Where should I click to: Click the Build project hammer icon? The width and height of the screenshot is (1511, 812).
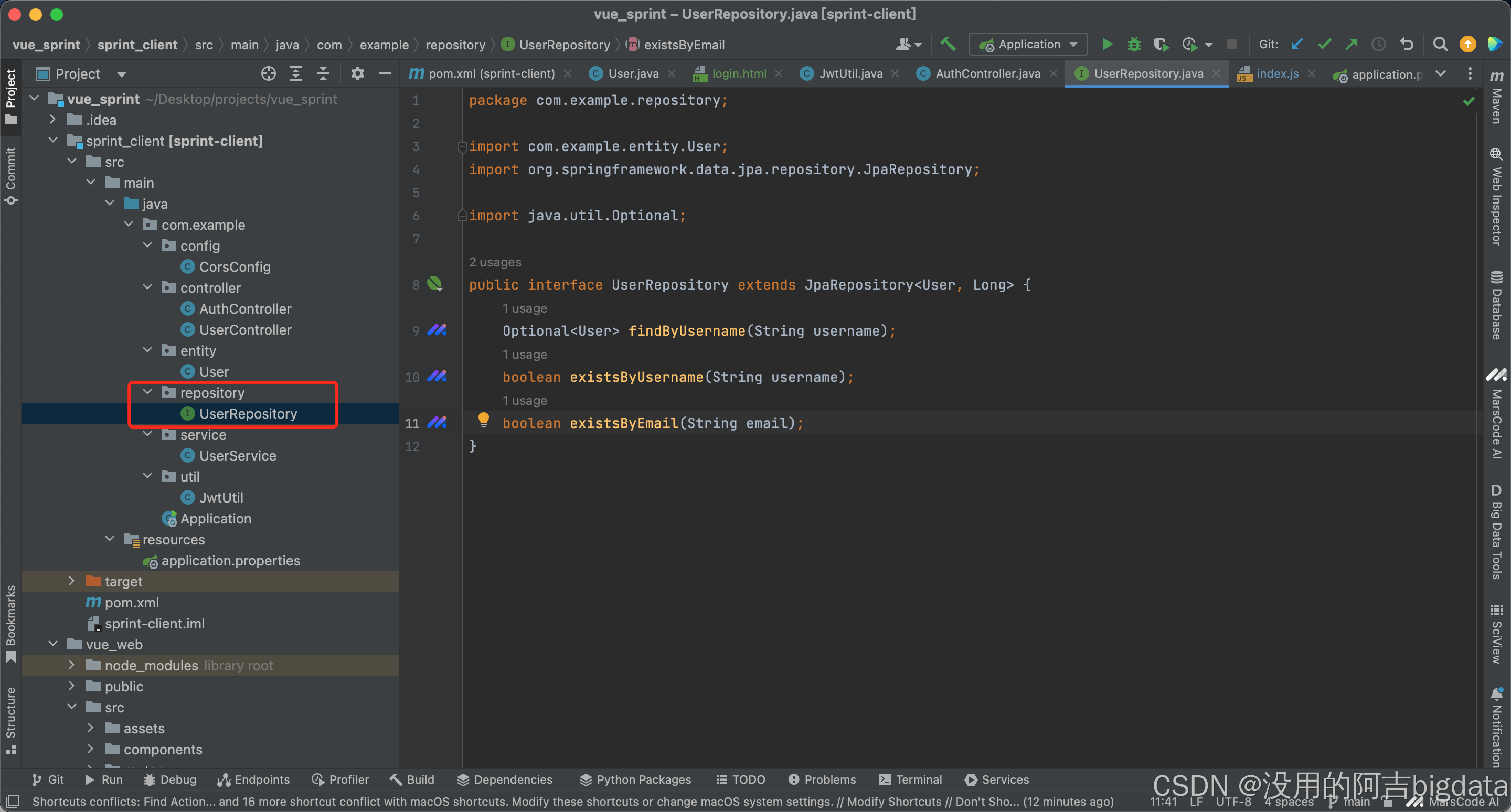(x=948, y=45)
